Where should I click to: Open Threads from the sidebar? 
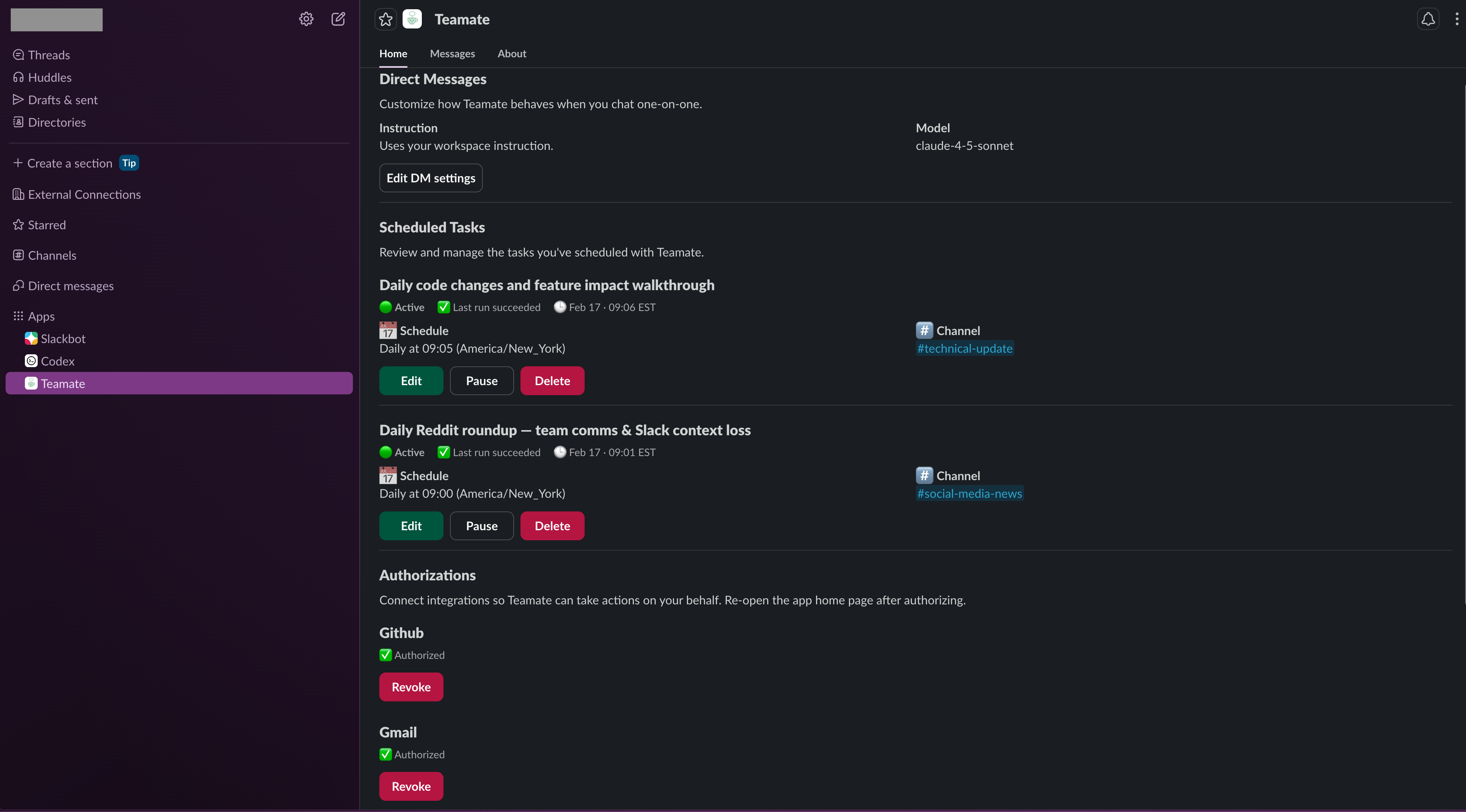48,55
